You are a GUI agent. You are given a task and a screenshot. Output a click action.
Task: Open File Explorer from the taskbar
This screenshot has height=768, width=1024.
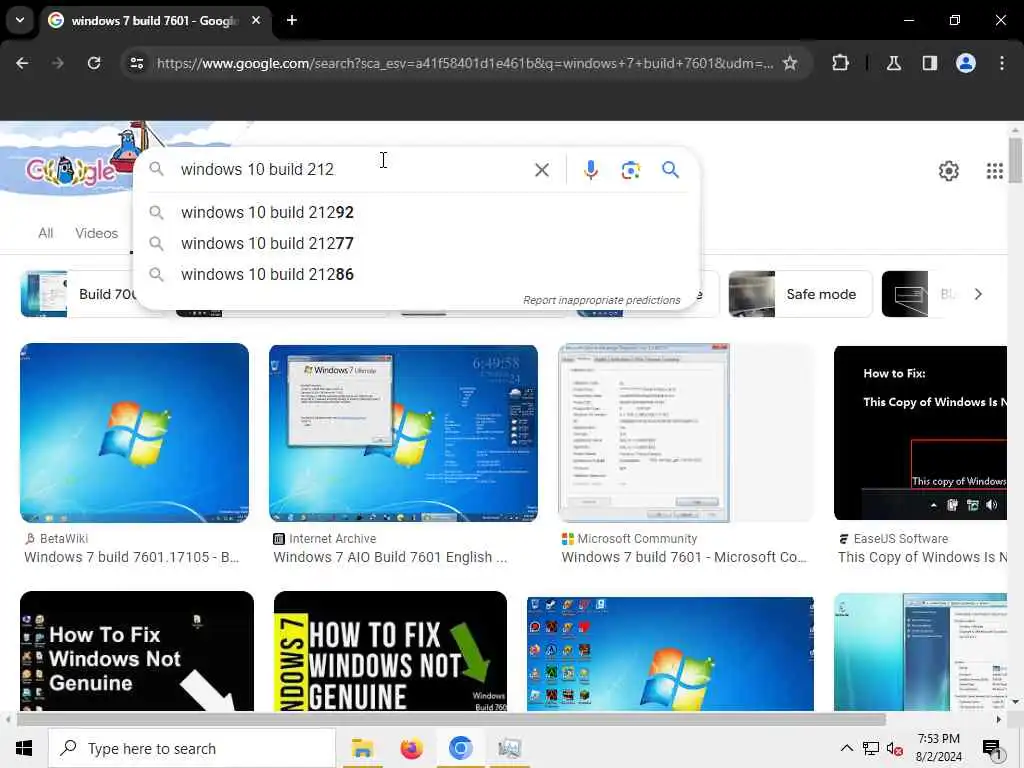click(362, 748)
